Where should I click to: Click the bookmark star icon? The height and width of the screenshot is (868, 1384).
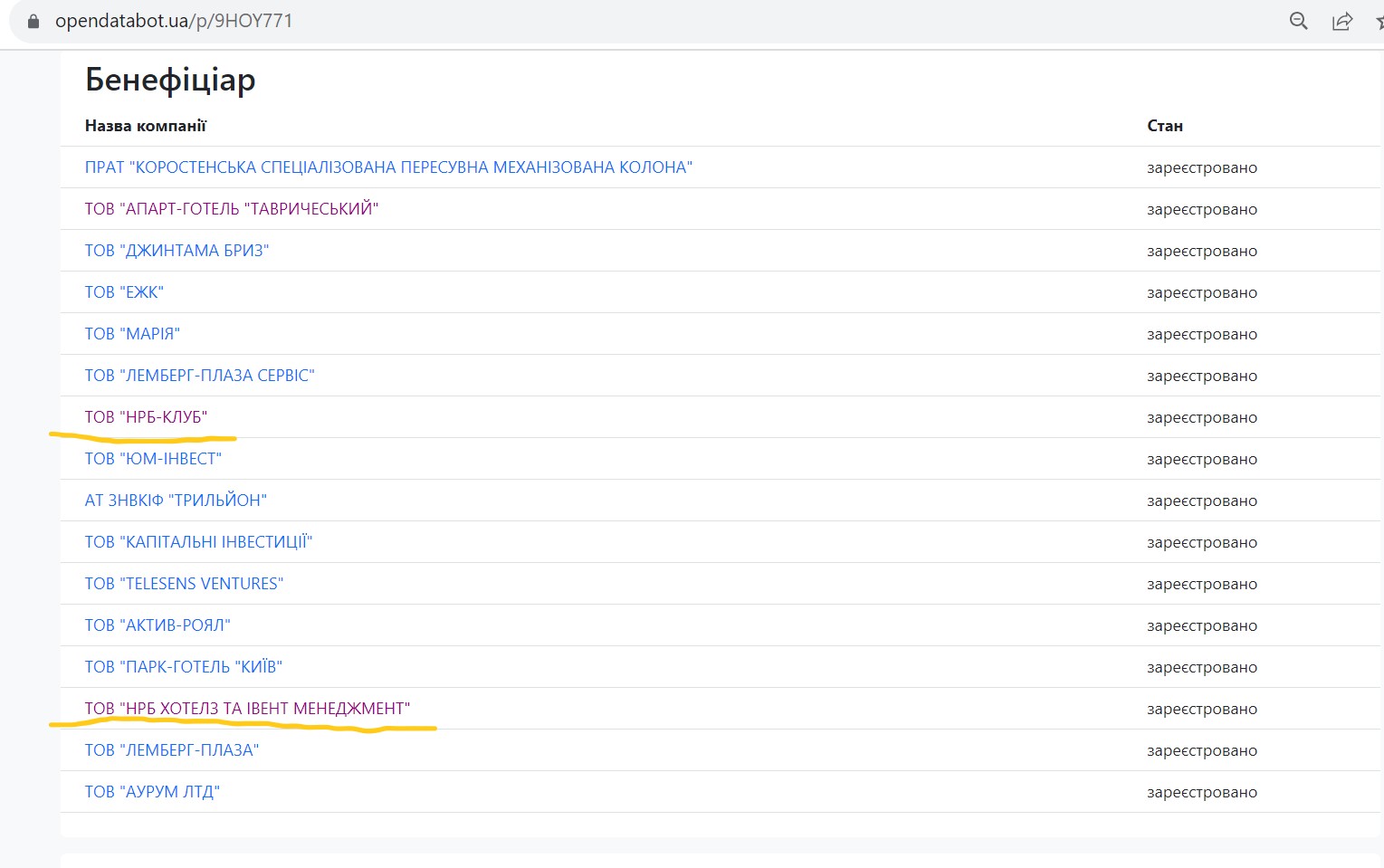click(1379, 21)
